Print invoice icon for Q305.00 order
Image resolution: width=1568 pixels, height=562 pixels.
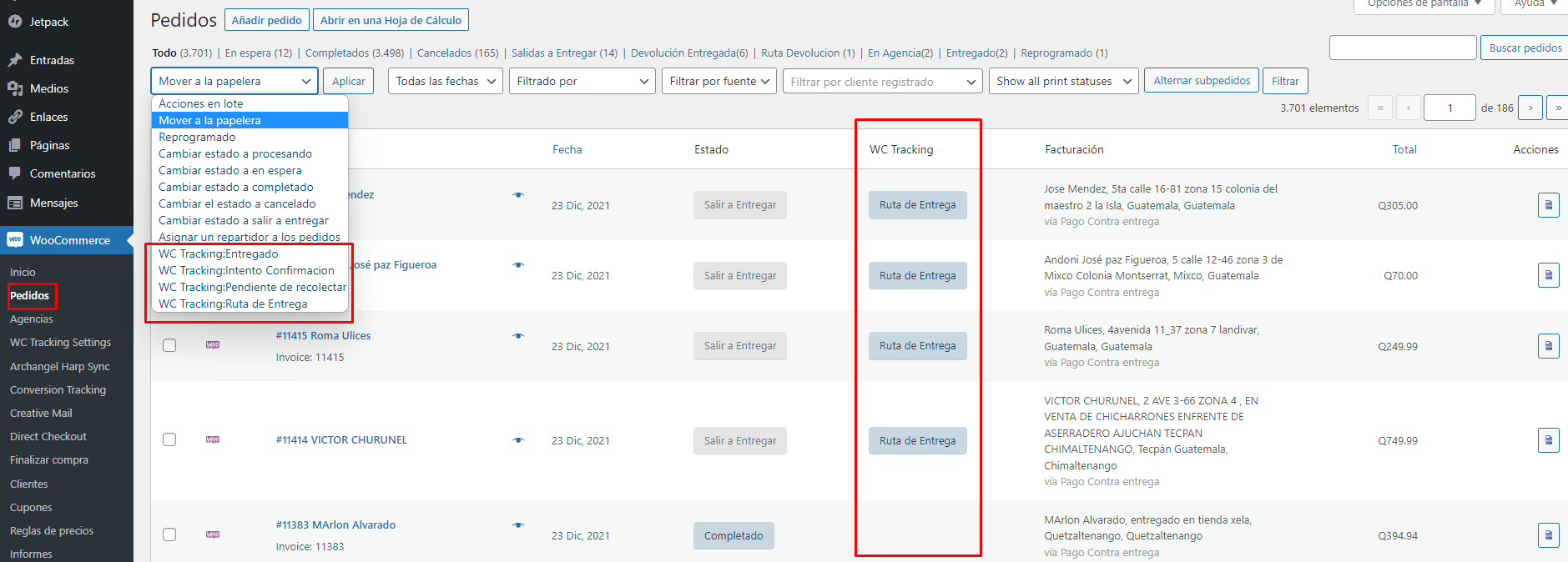point(1548,205)
